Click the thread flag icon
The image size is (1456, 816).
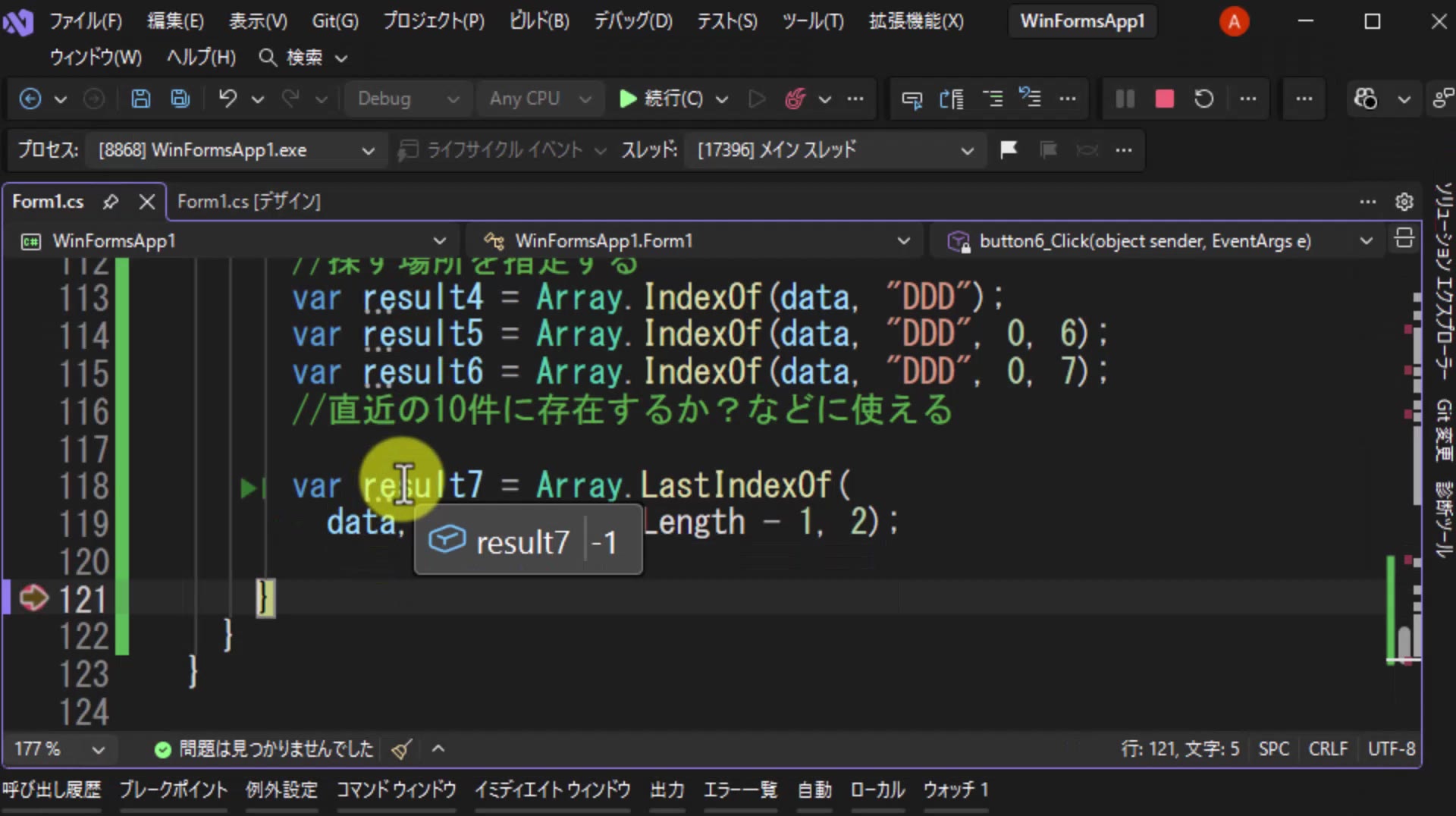click(1009, 149)
